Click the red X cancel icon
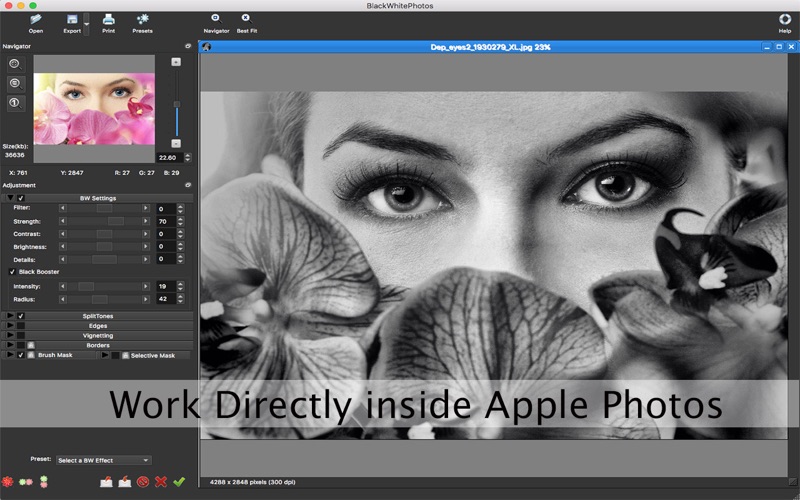 click(x=161, y=481)
